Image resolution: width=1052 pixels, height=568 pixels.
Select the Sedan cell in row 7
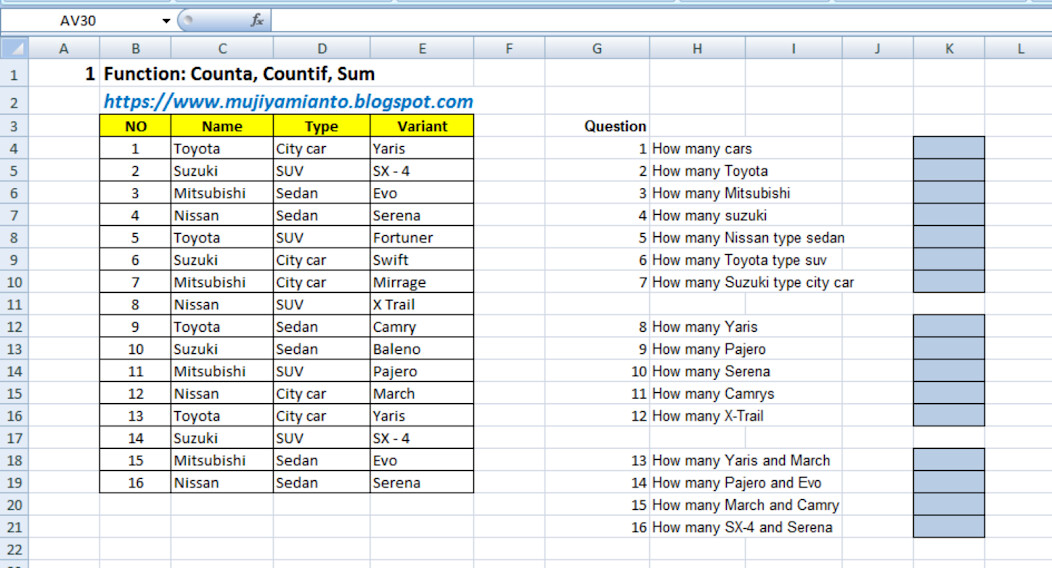[322, 215]
